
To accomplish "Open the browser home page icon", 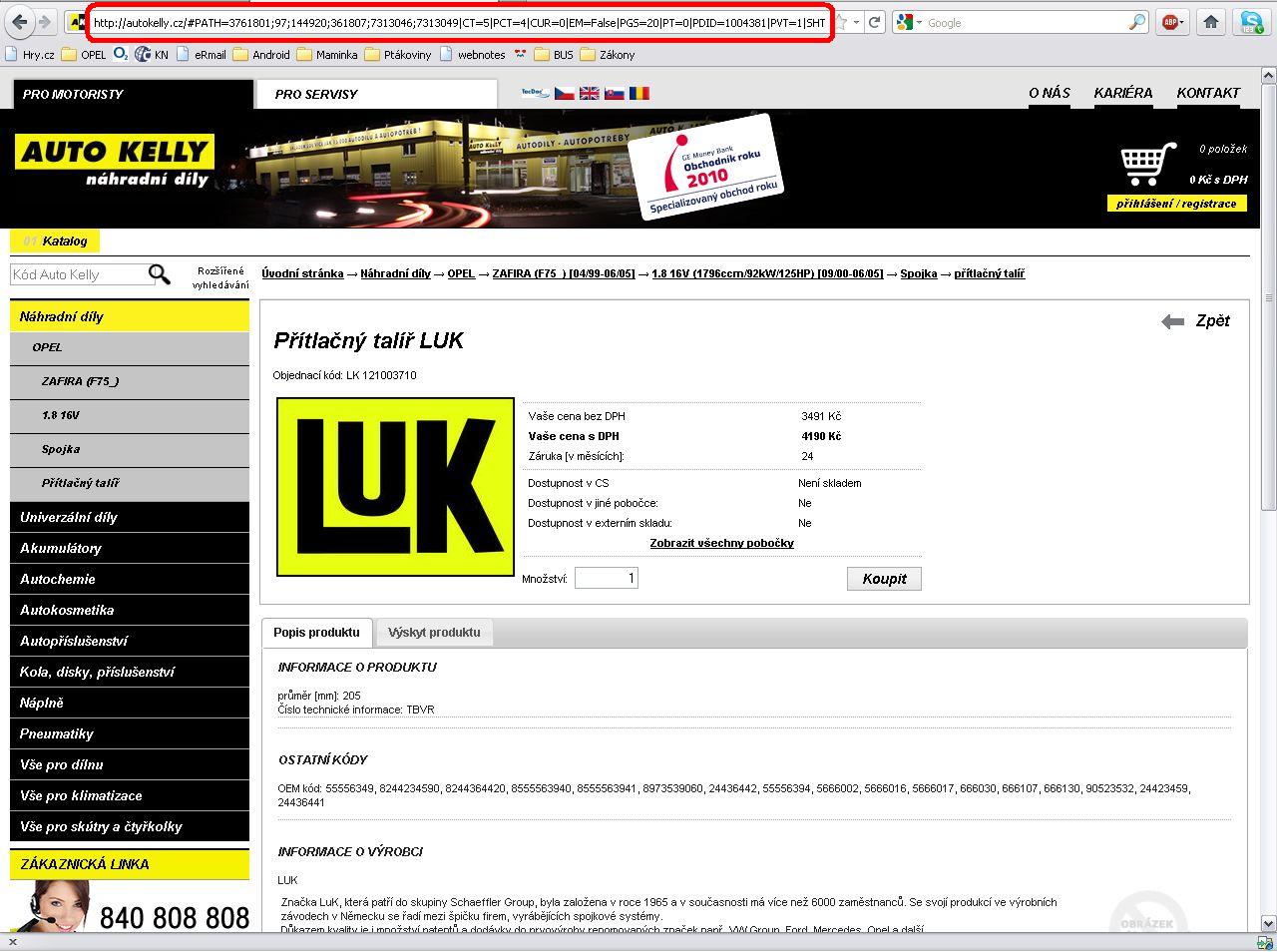I will (1210, 22).
